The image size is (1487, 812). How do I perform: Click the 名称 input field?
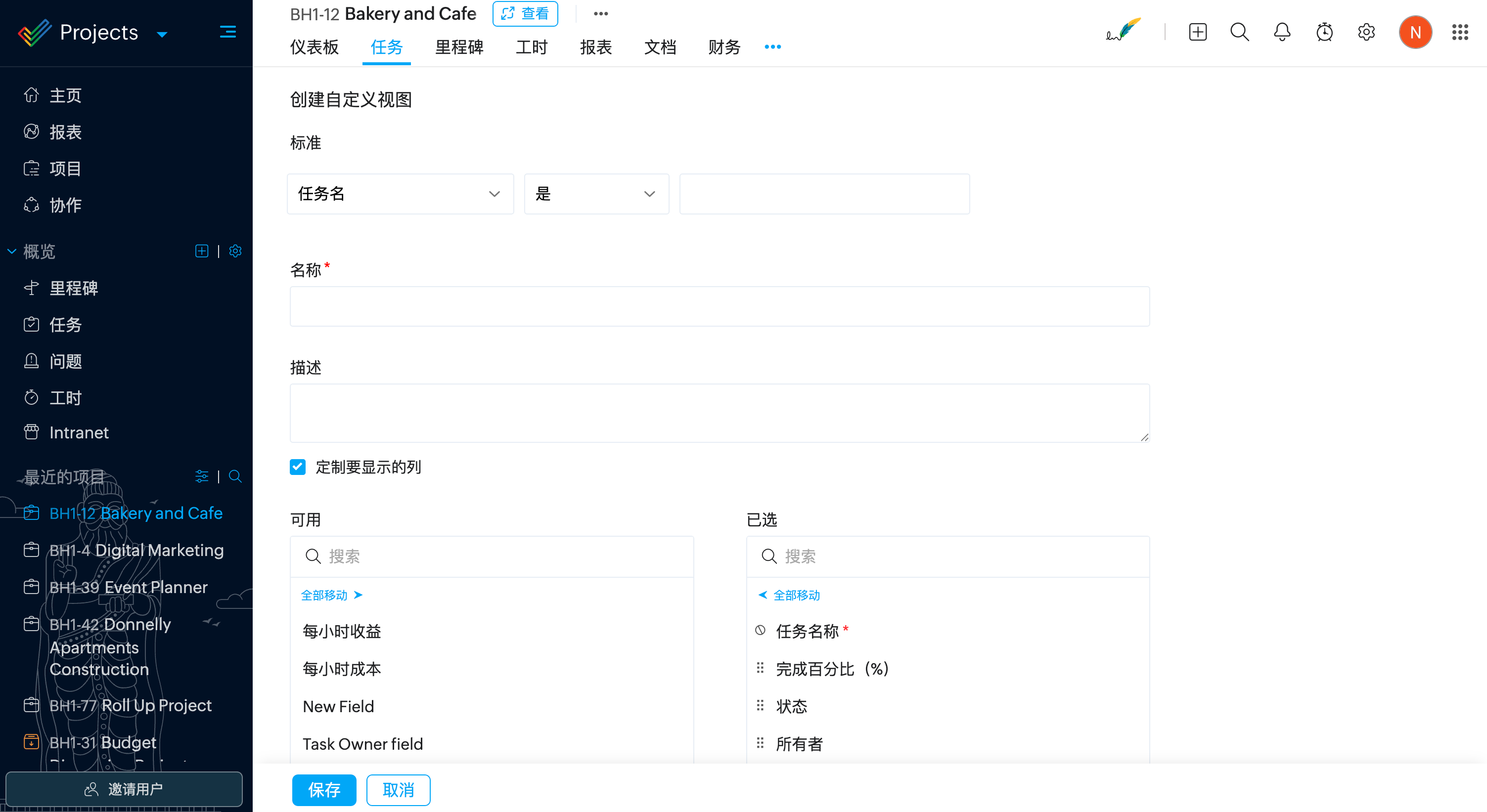click(x=719, y=306)
